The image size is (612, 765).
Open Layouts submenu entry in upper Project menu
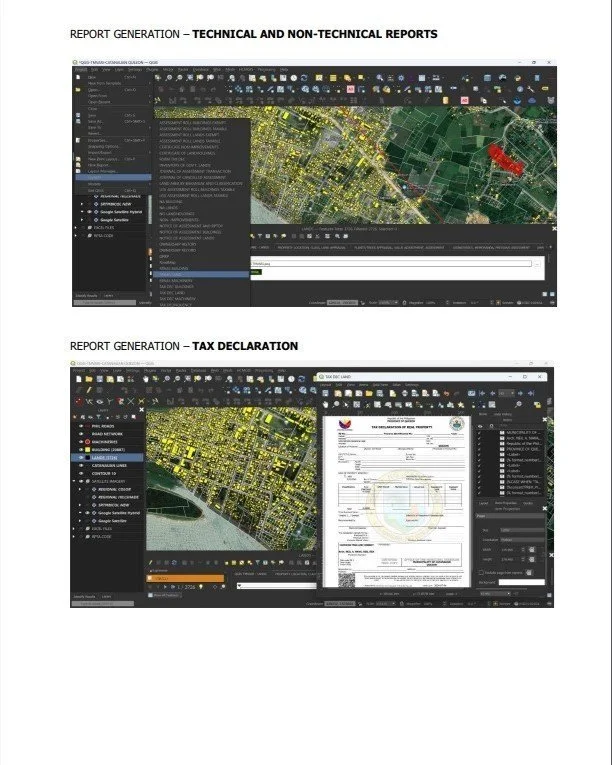point(113,178)
